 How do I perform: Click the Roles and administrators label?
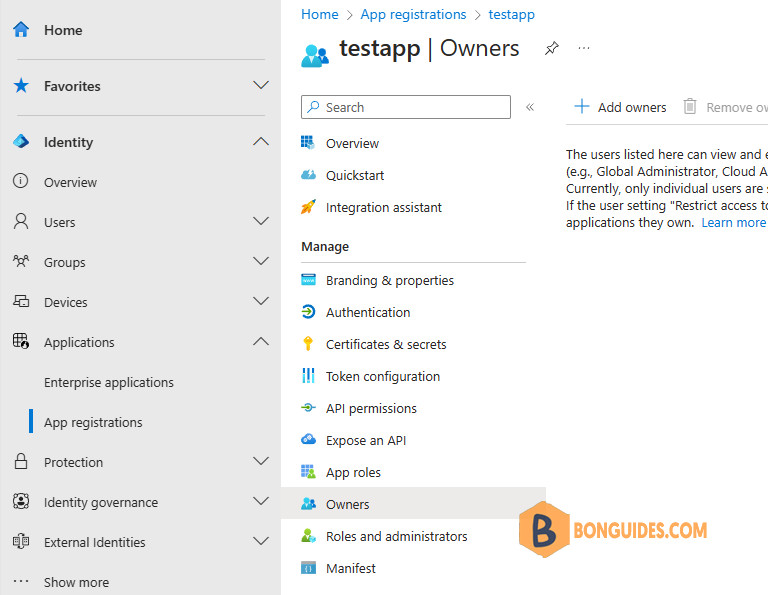[x=397, y=536]
